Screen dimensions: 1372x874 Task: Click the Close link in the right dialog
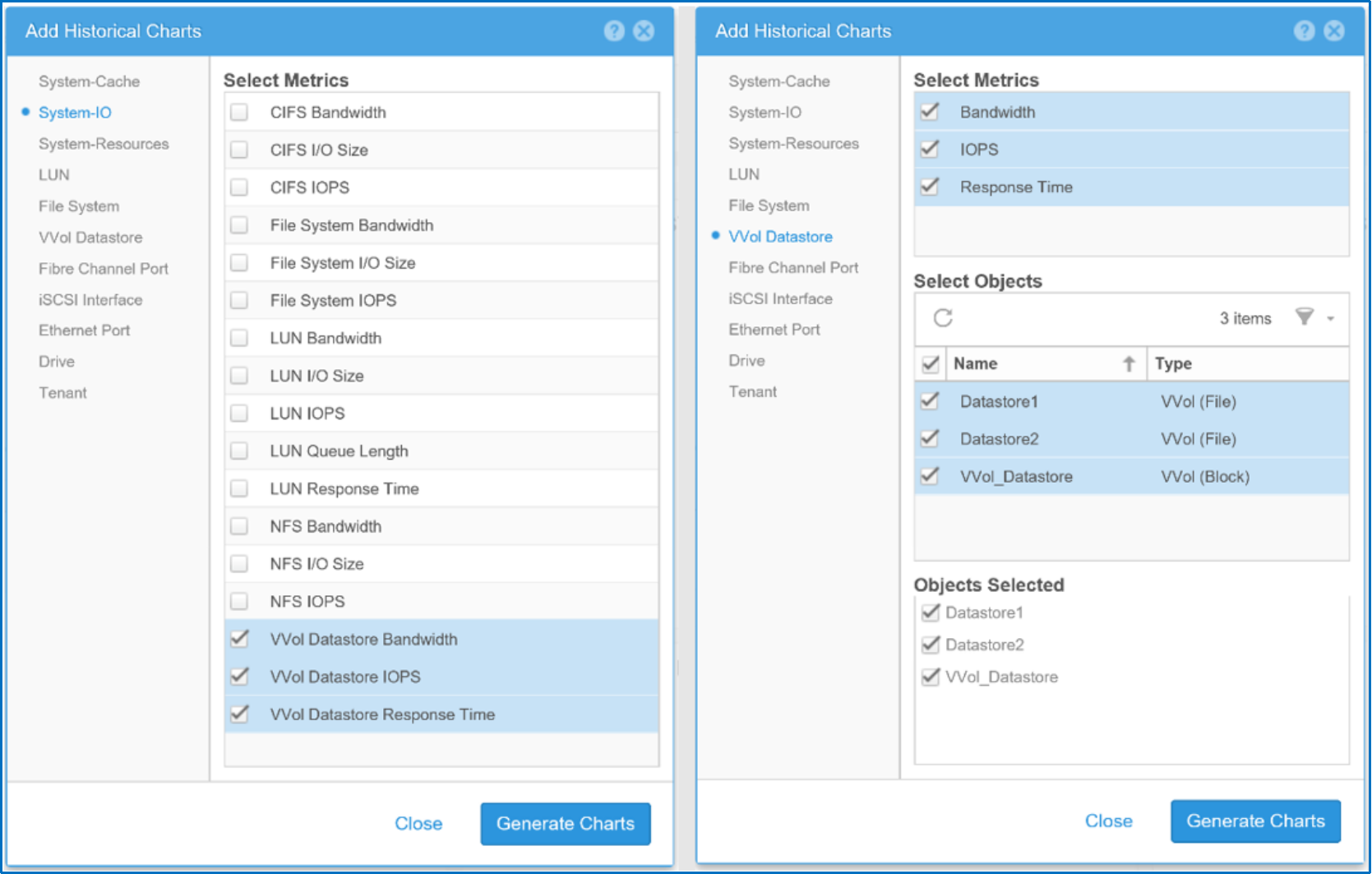(1108, 821)
